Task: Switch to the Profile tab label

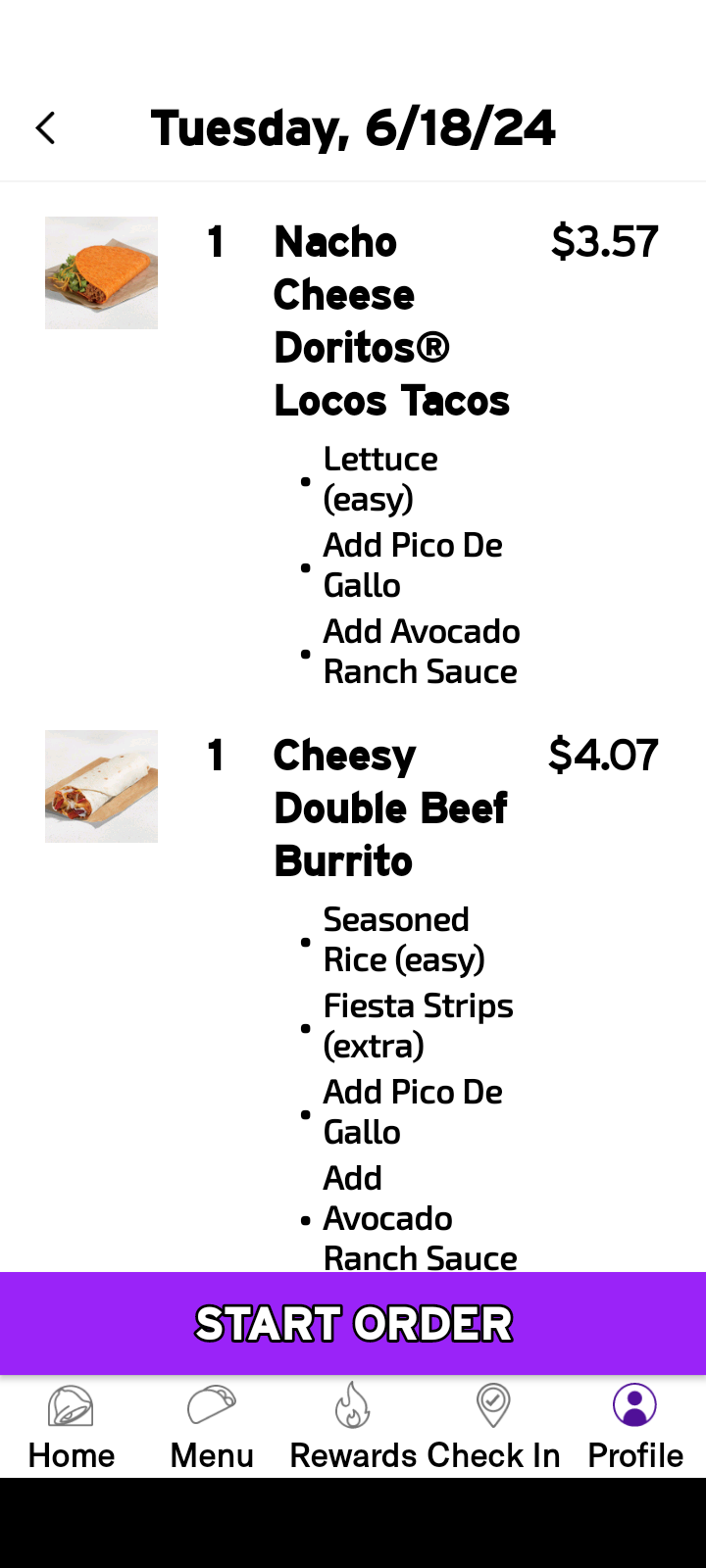Action: (x=635, y=1455)
